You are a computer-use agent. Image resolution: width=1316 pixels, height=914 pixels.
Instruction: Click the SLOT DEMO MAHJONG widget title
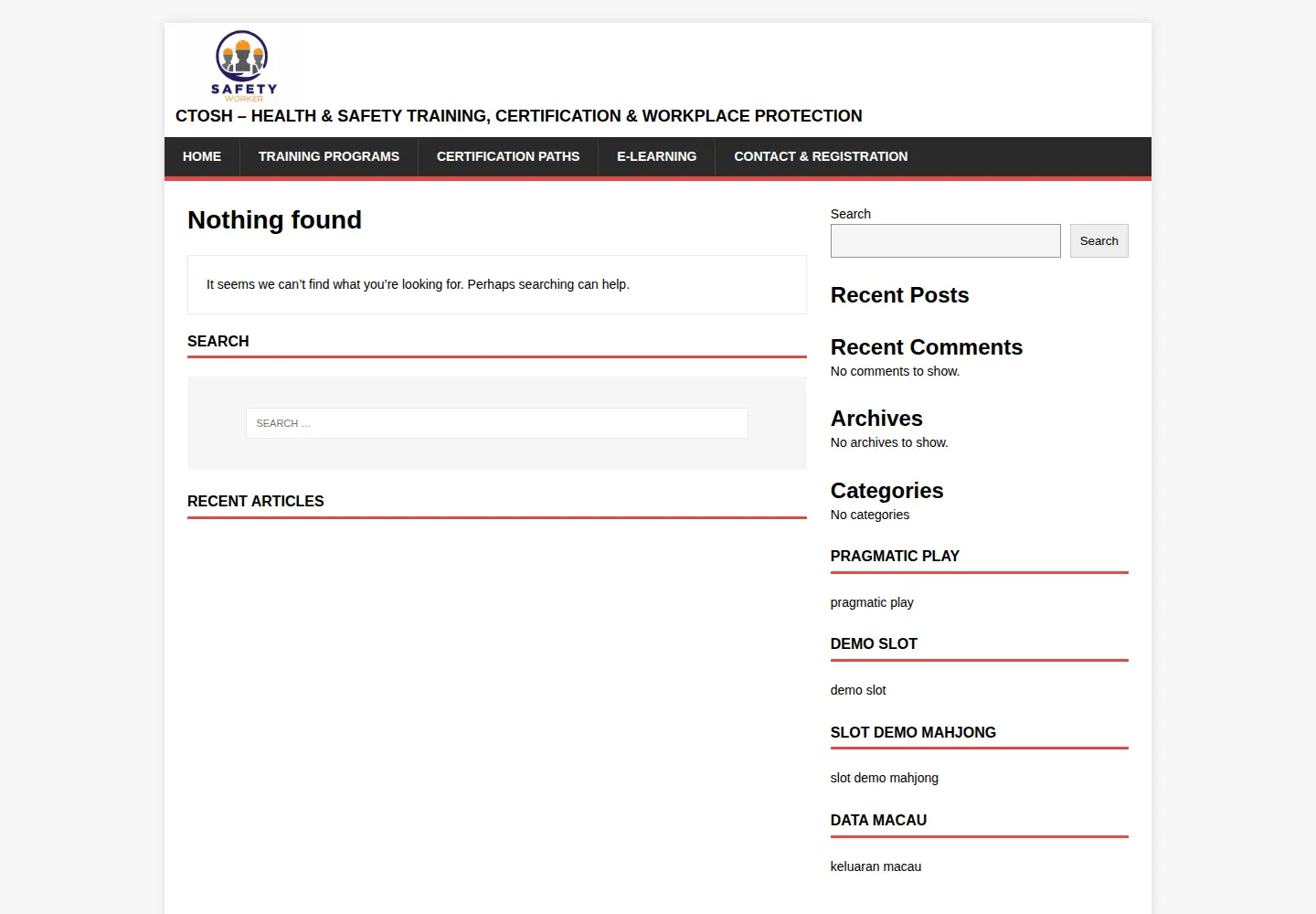pos(913,732)
